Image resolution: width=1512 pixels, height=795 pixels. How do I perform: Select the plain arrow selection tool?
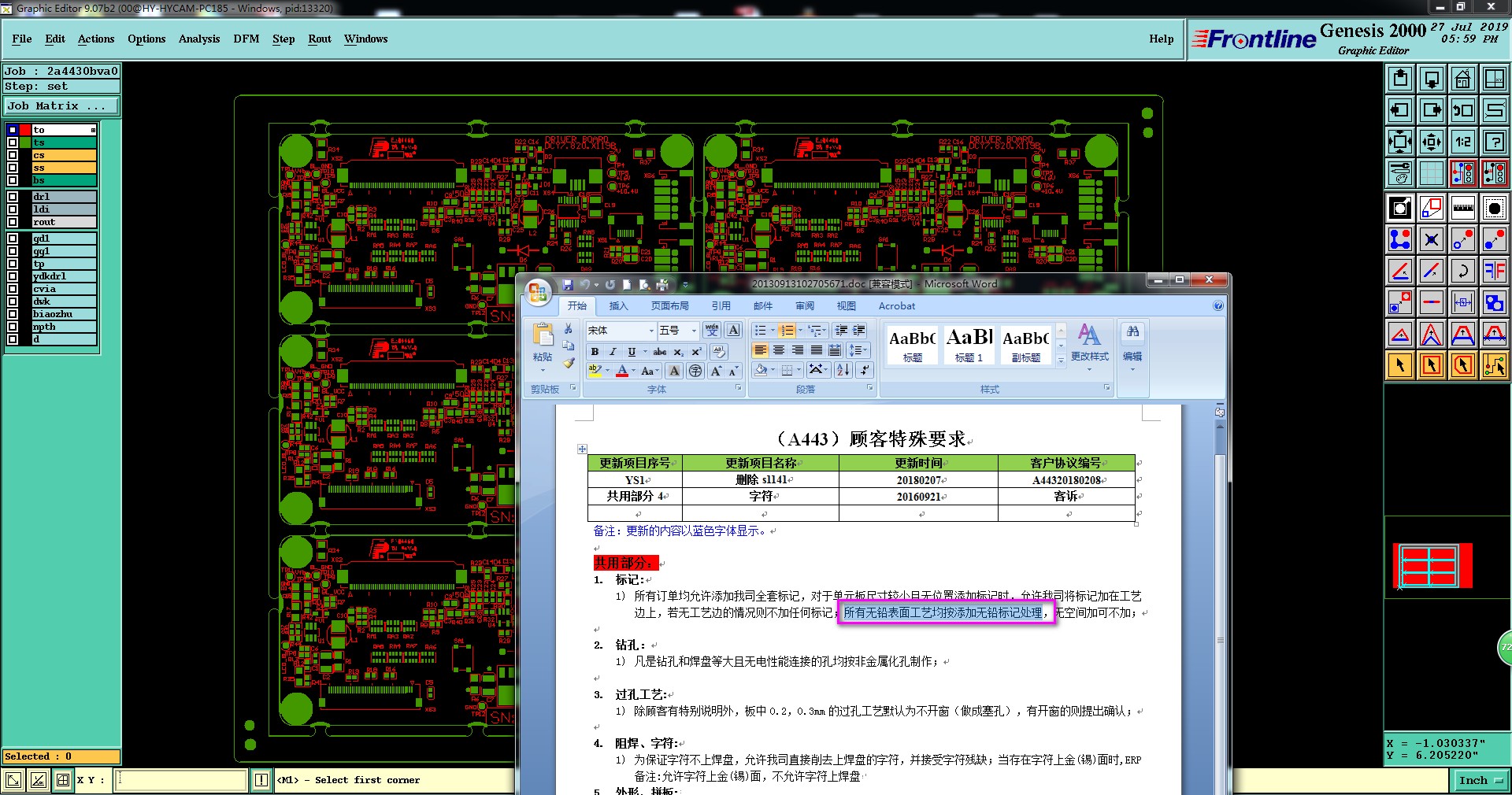pos(1400,365)
